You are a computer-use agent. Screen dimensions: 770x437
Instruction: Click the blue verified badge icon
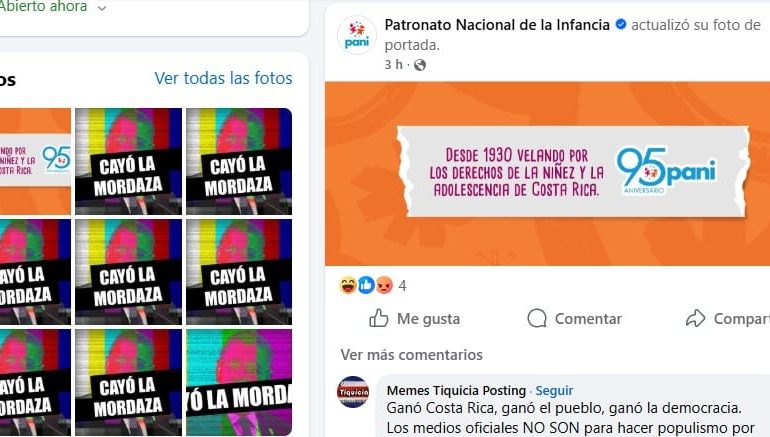pos(621,24)
